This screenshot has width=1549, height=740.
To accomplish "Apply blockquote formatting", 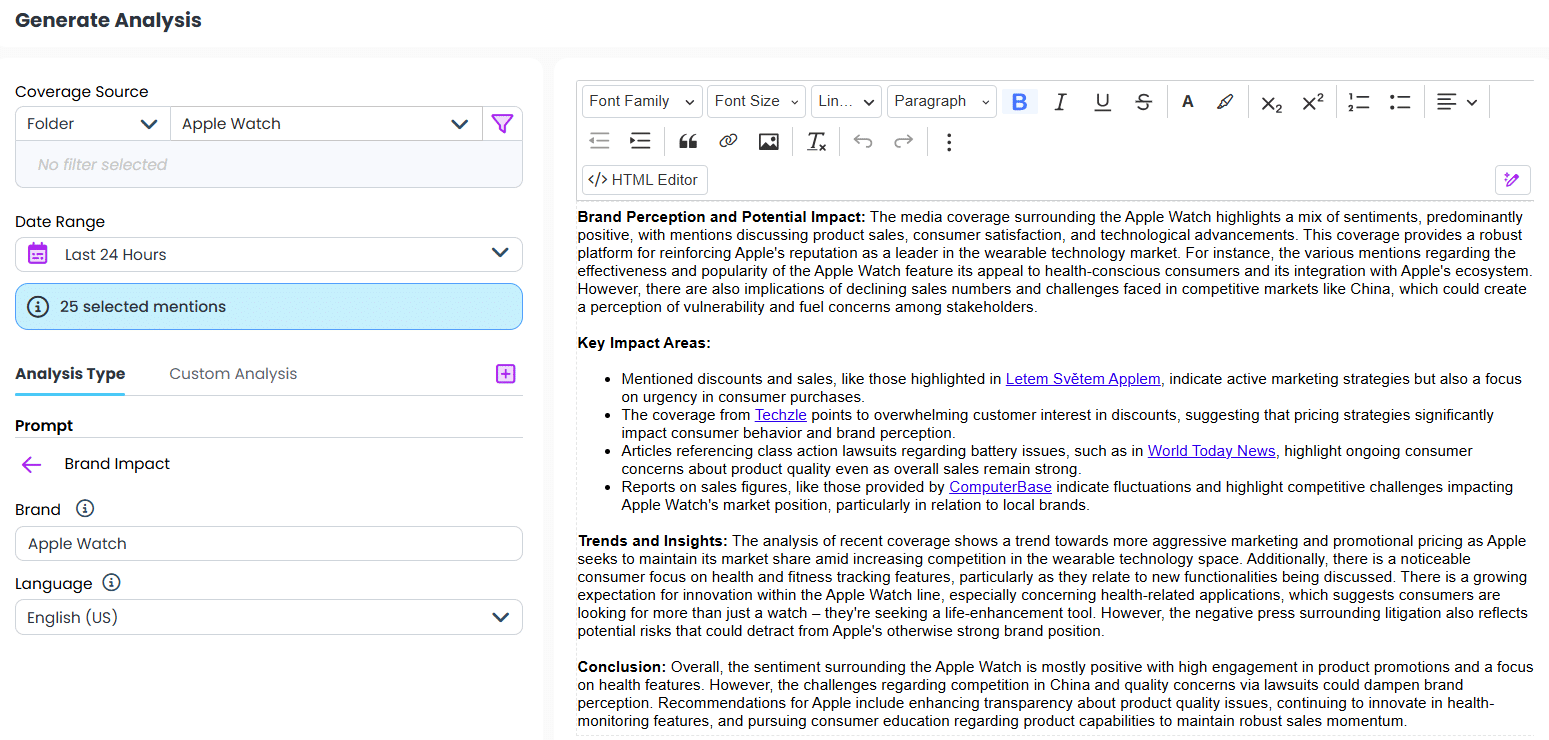I will tap(688, 142).
